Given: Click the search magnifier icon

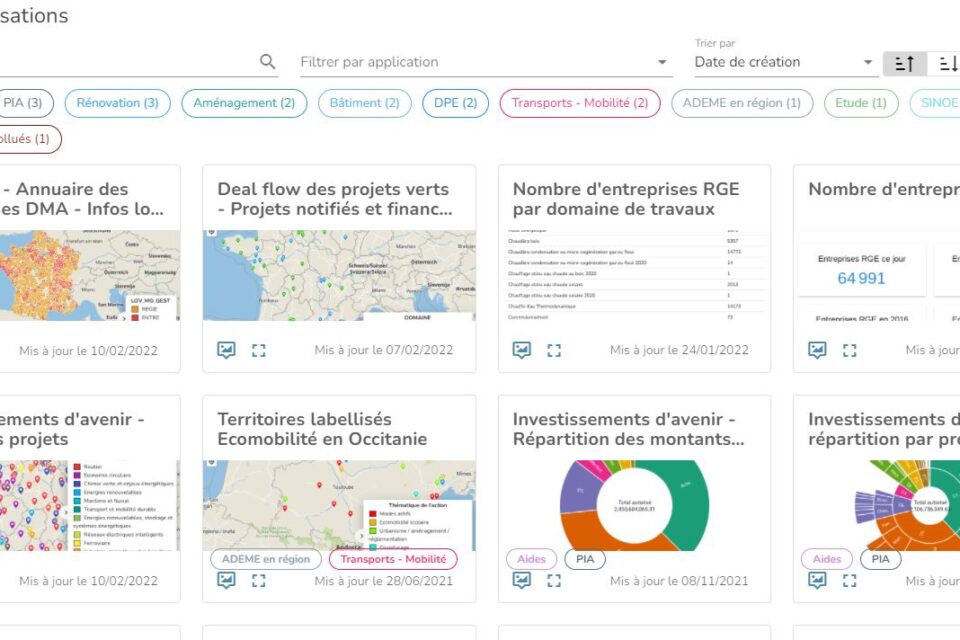Looking at the screenshot, I should (267, 62).
